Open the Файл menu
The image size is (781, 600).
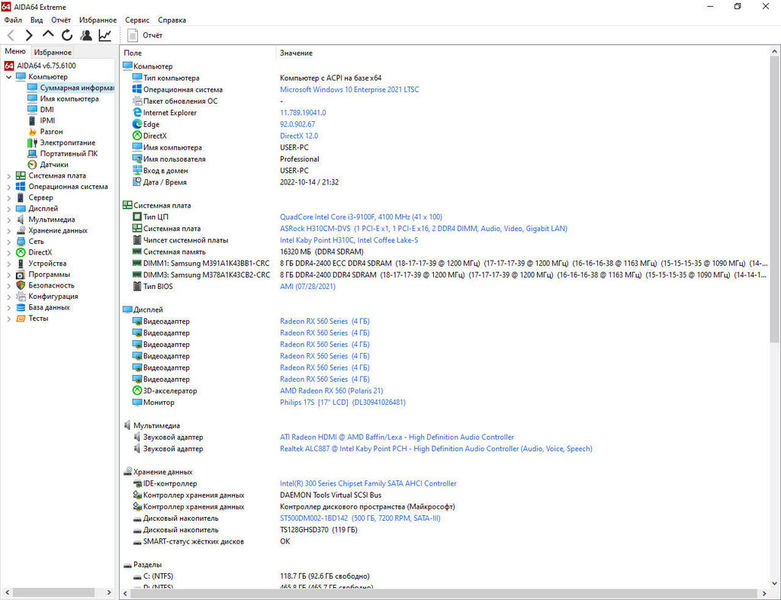(13, 20)
